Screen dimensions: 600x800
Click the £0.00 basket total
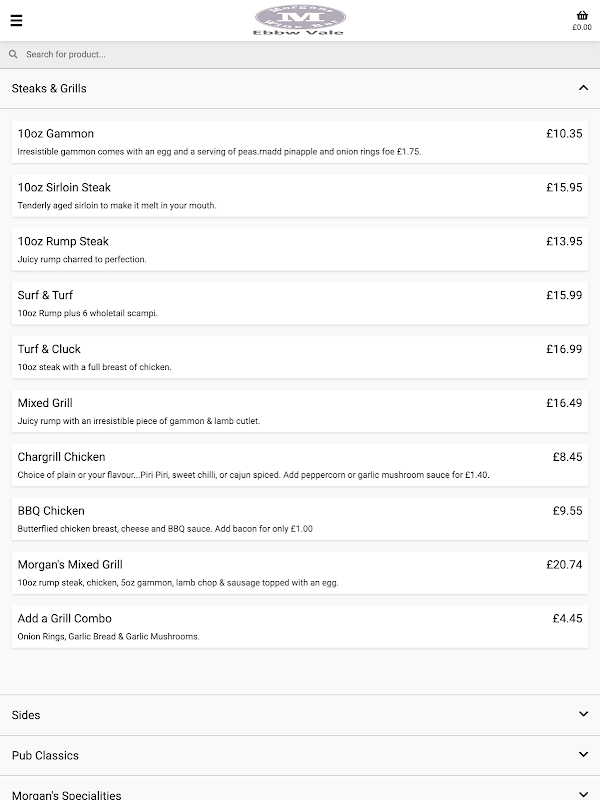tap(582, 28)
